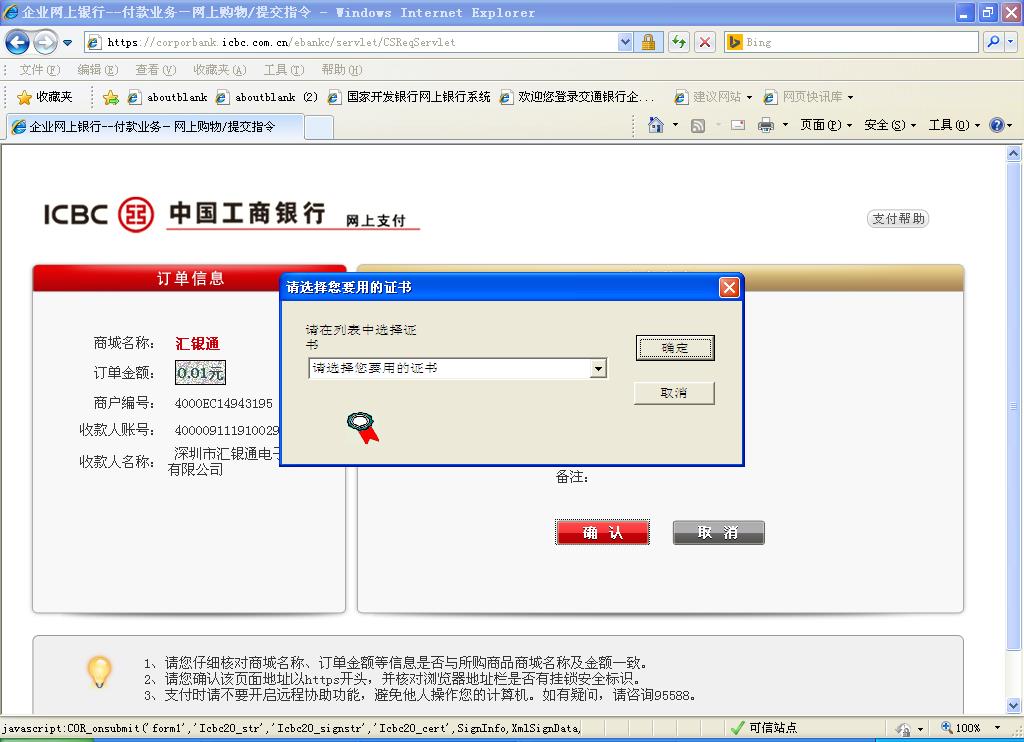Click the scrollbar down arrow
This screenshot has height=742, width=1024.
(1014, 705)
